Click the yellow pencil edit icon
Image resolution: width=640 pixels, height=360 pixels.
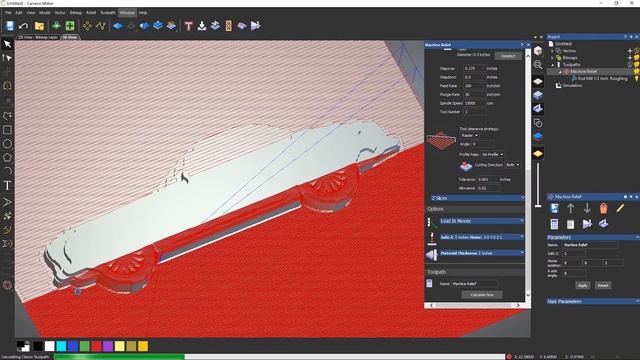[x=620, y=208]
